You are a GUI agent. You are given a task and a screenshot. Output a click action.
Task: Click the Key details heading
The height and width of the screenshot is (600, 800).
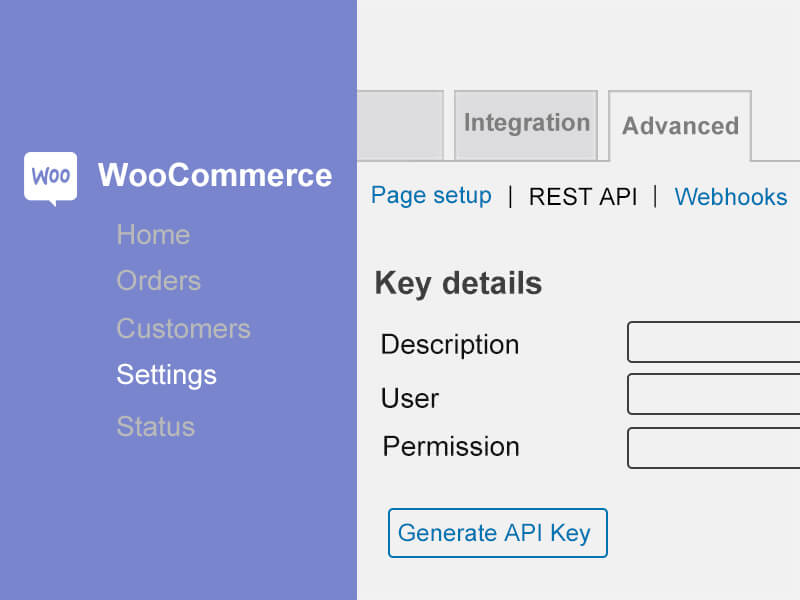[x=458, y=283]
